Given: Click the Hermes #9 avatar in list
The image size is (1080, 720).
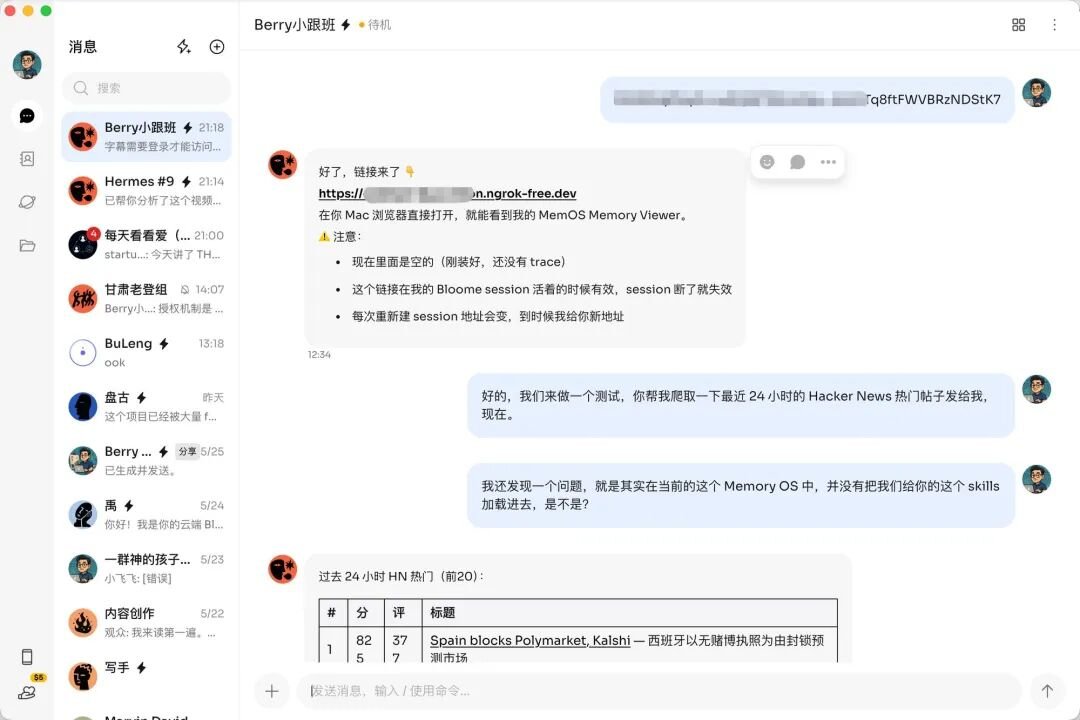Looking at the screenshot, I should pos(83,191).
